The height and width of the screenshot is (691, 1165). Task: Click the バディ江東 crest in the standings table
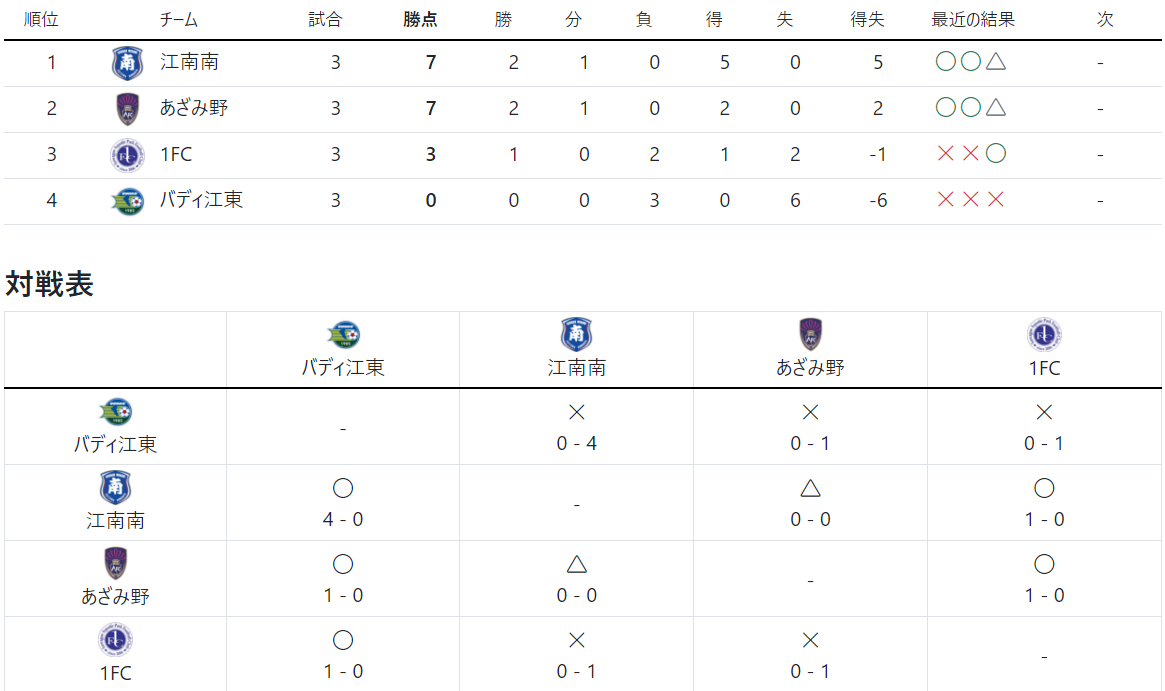(x=127, y=201)
